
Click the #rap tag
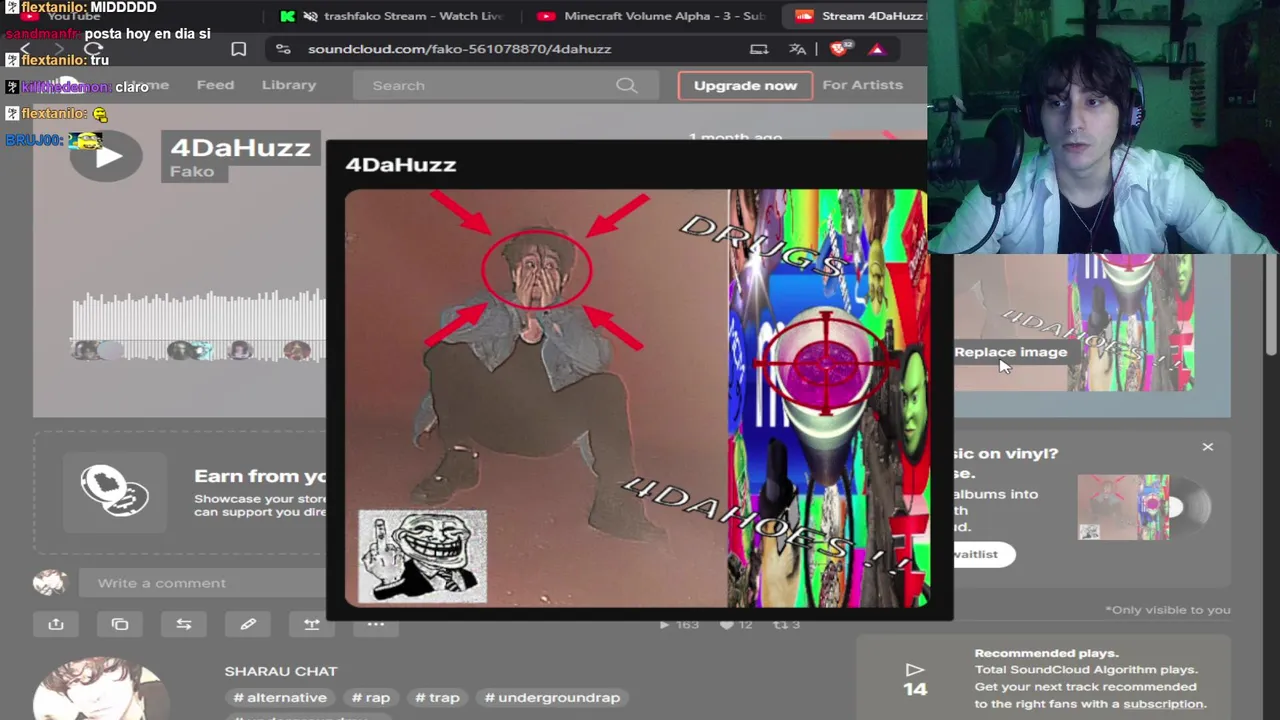371,697
